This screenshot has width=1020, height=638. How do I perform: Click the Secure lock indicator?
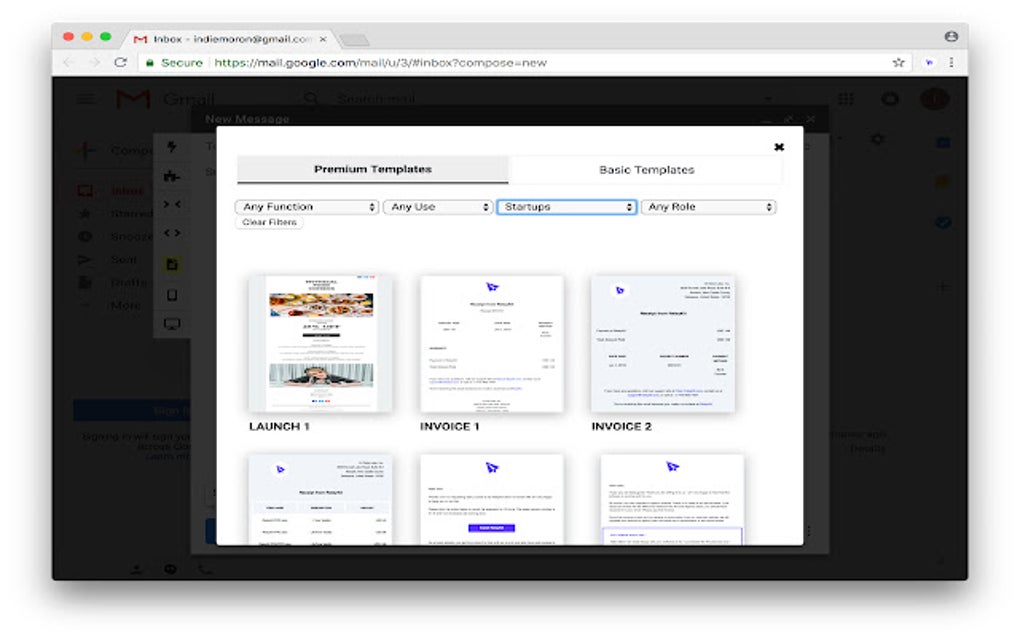click(x=174, y=62)
